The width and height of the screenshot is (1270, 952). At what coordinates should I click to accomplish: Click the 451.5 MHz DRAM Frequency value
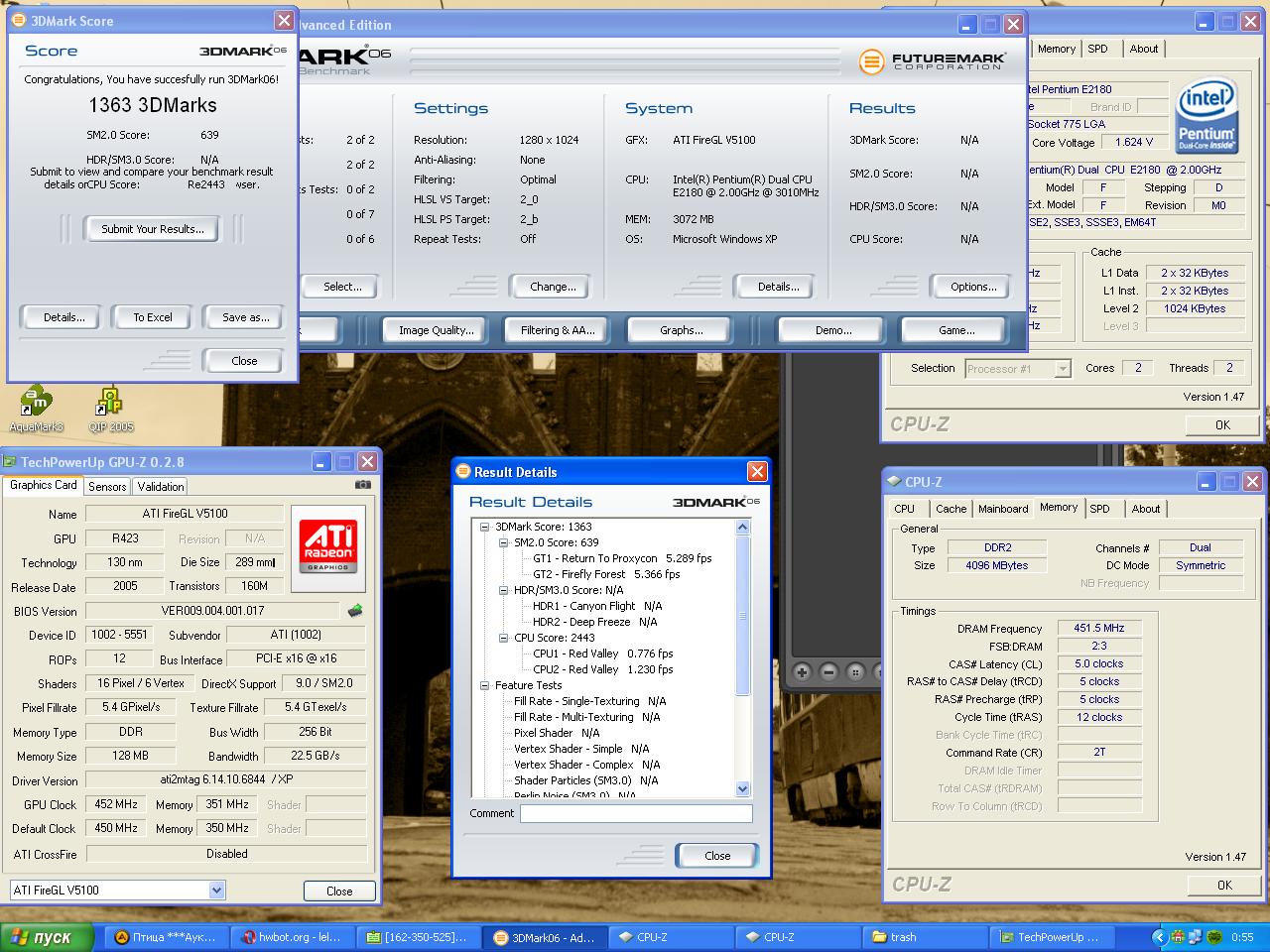[x=1098, y=628]
